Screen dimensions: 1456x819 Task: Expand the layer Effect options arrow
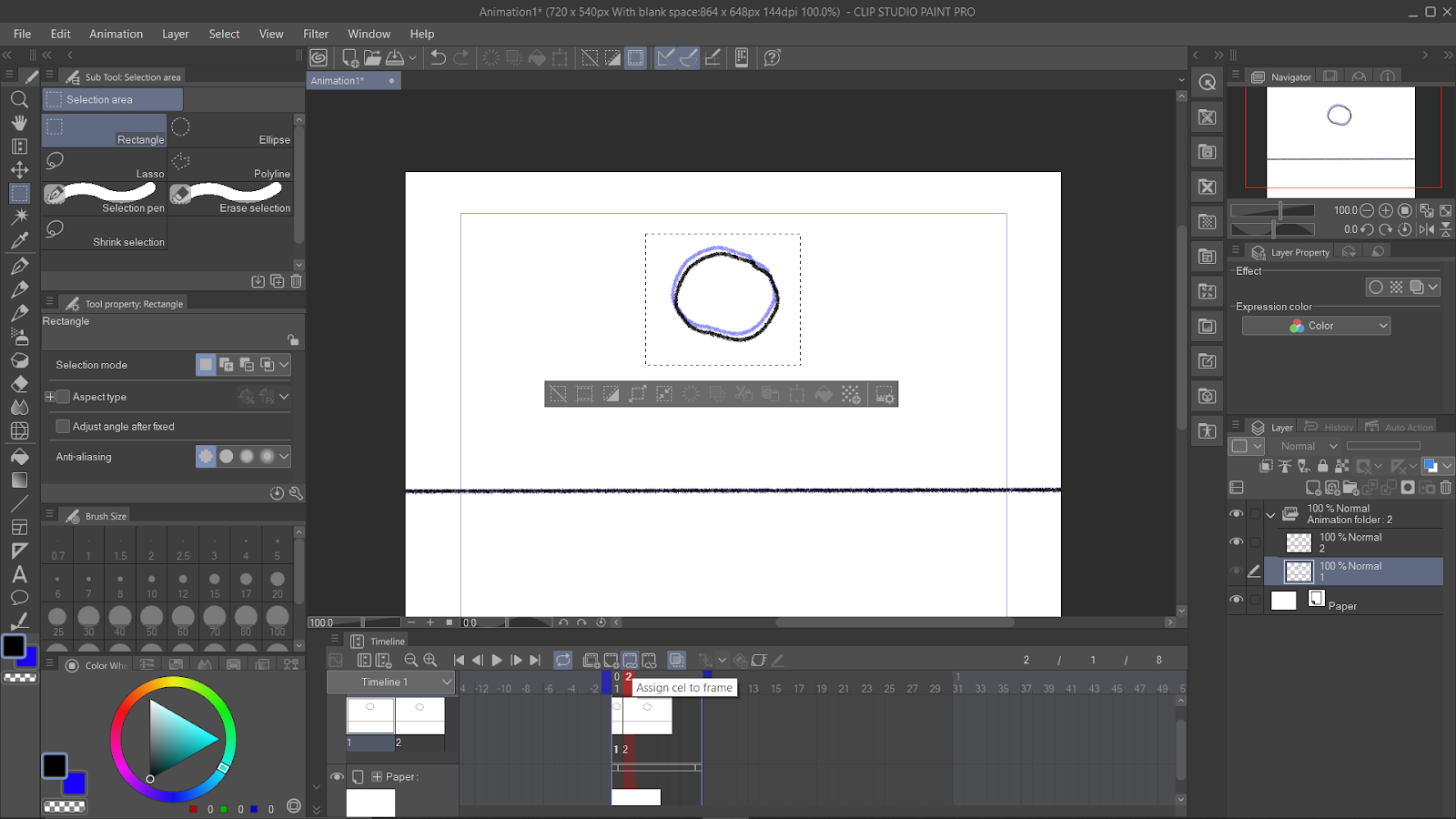(1433, 287)
